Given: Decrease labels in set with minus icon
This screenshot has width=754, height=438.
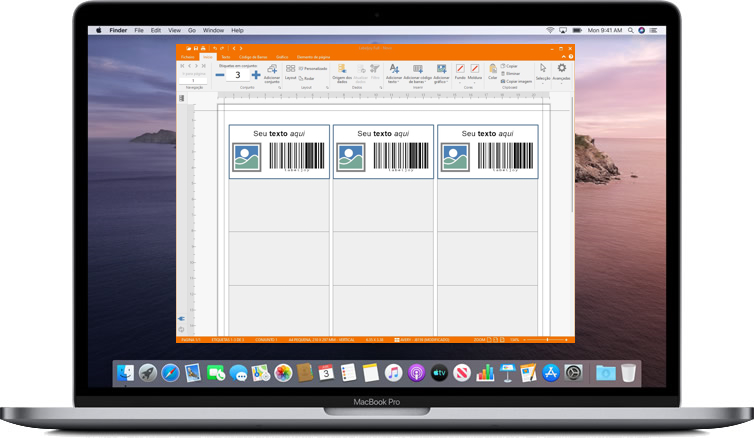Looking at the screenshot, I should (x=220, y=75).
